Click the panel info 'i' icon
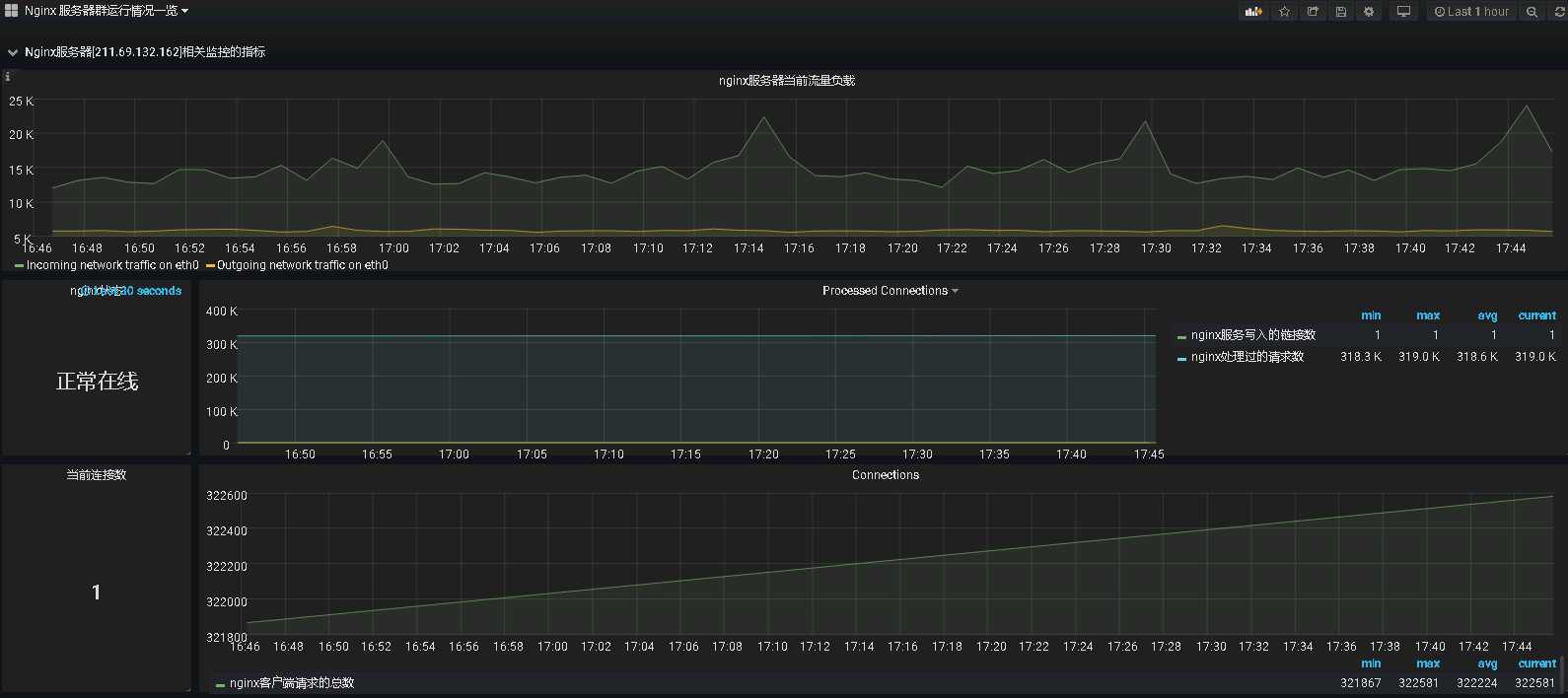 click(7, 76)
